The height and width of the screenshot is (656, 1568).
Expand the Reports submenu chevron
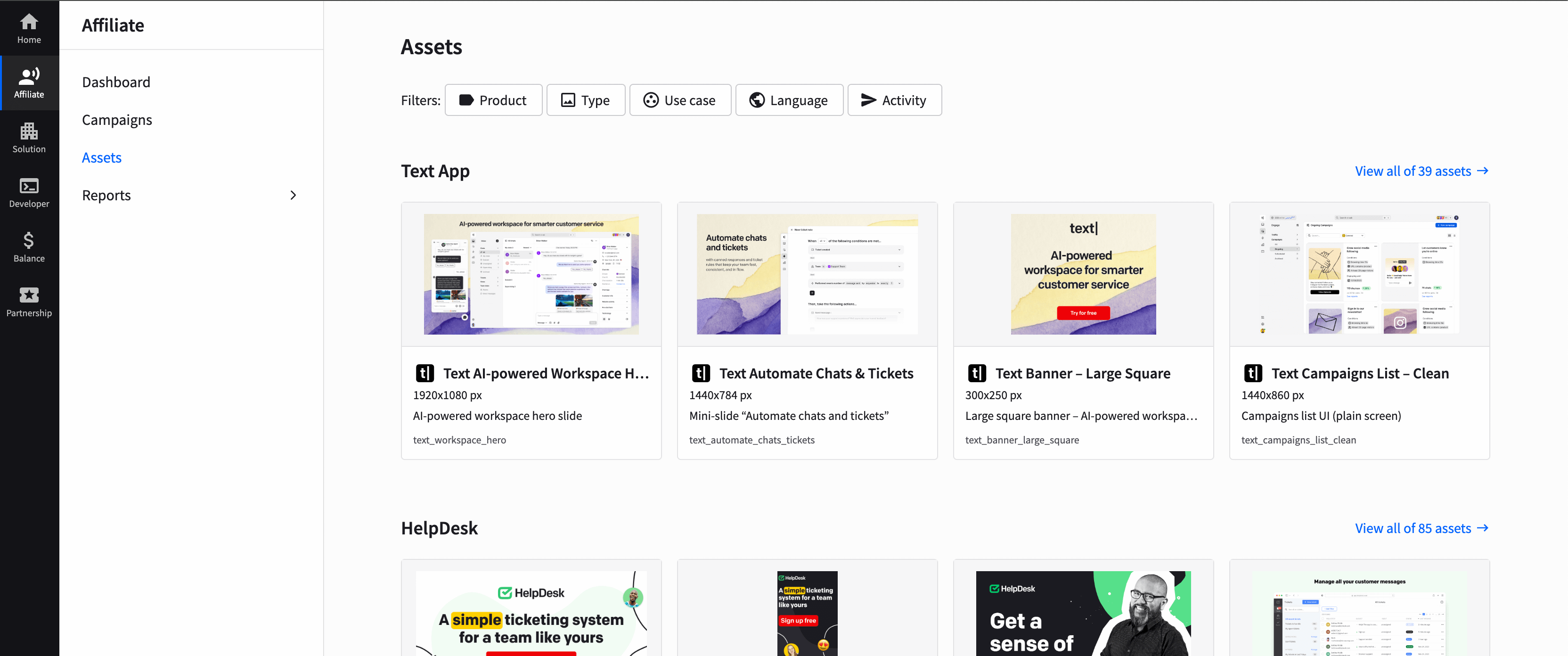tap(294, 195)
